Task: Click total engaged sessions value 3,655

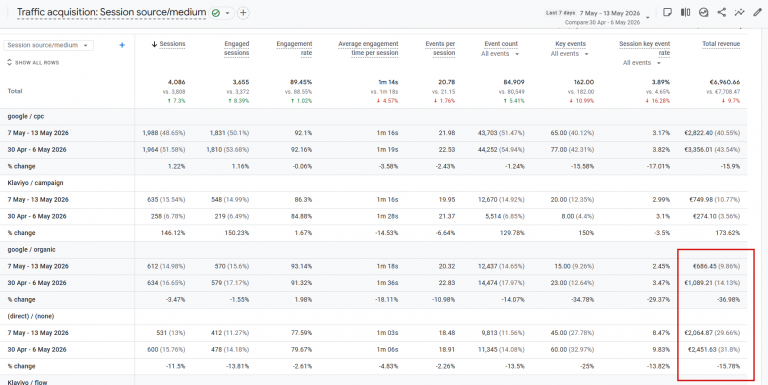Action: point(240,82)
